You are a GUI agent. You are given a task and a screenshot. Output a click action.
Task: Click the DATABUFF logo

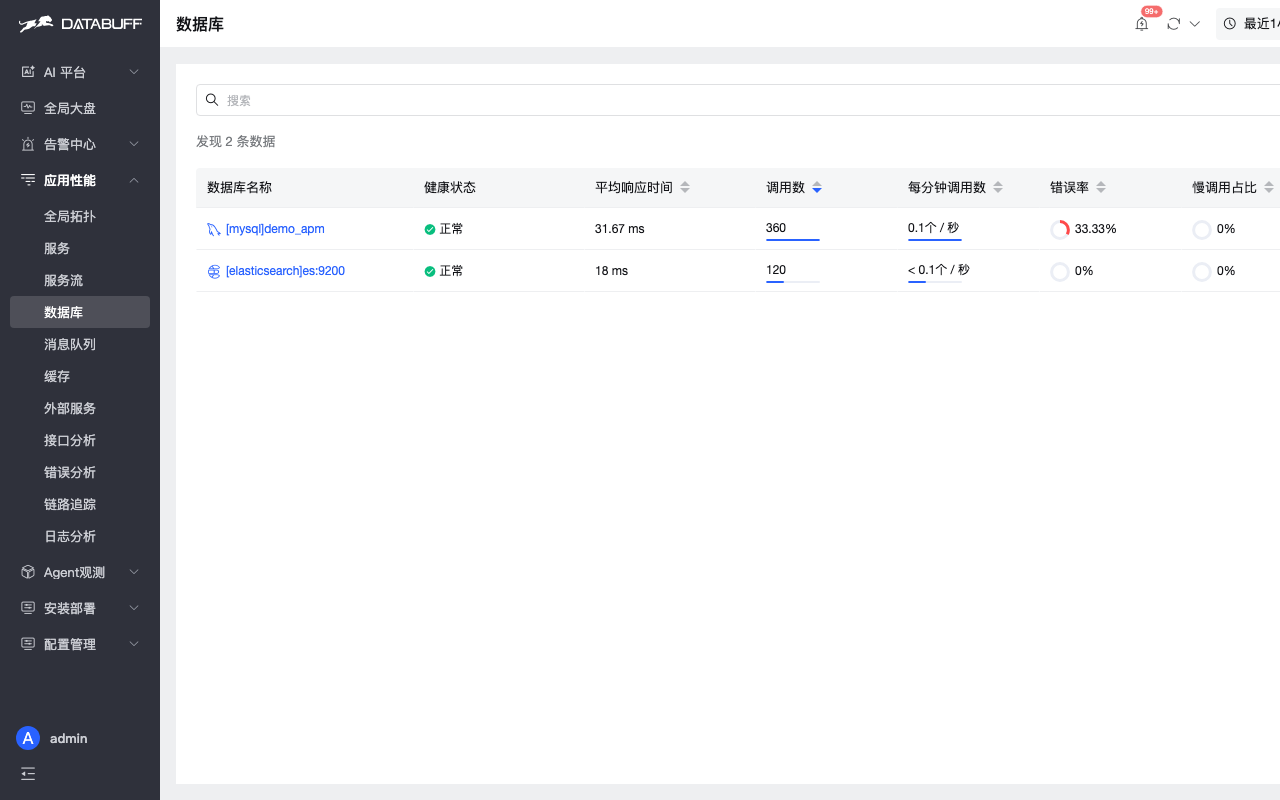coord(79,24)
